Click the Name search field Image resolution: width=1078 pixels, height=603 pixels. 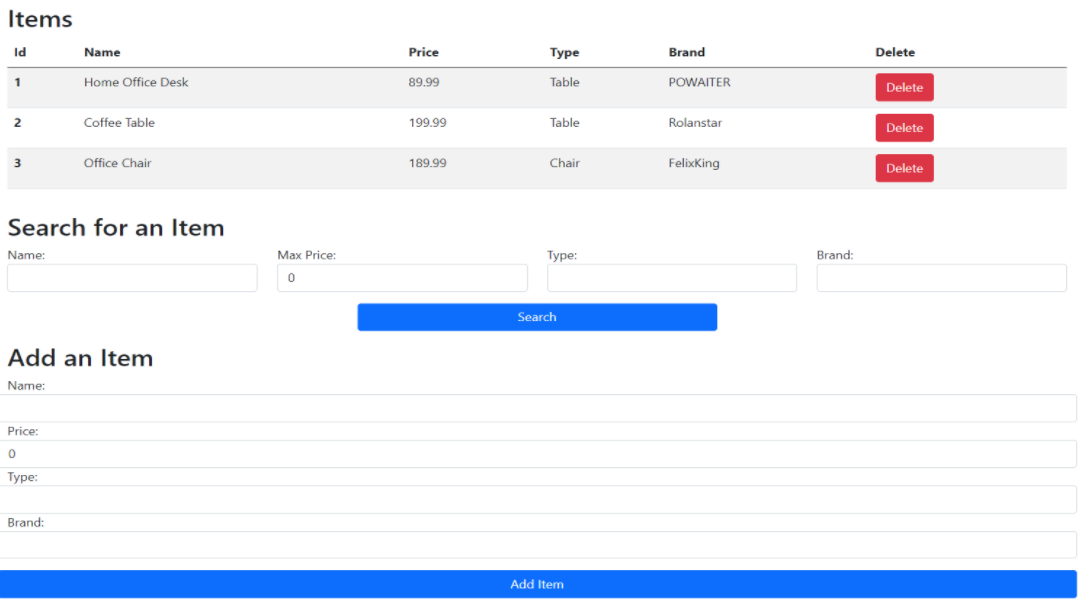pos(132,277)
